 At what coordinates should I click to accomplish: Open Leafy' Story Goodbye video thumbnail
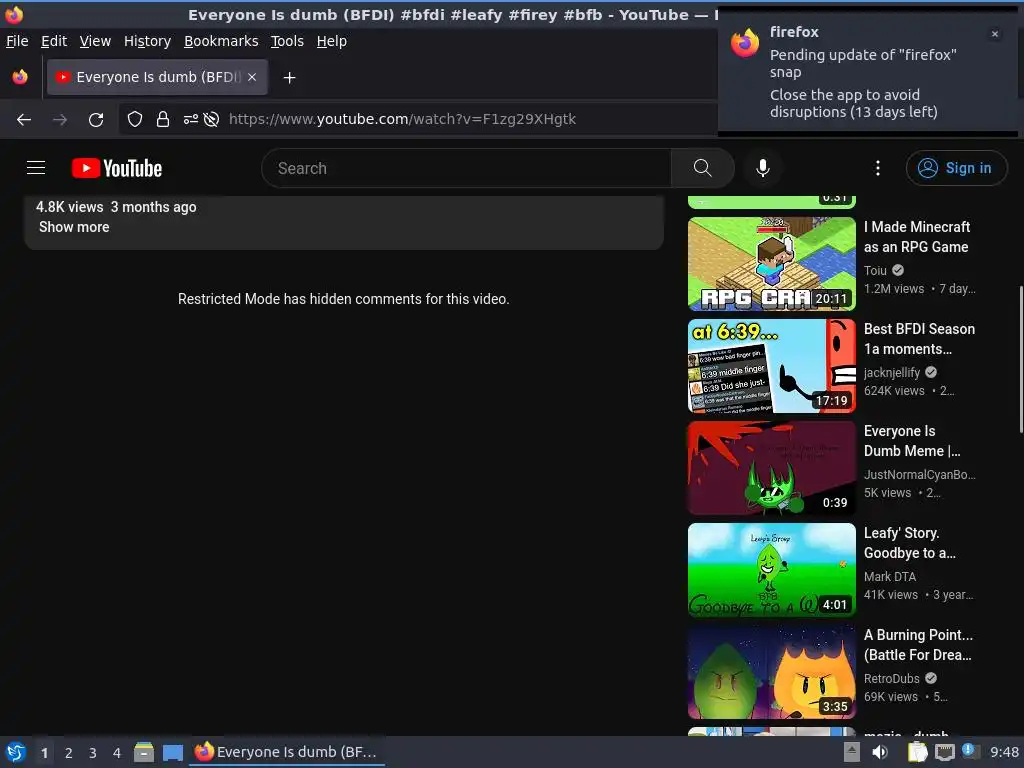tap(771, 569)
